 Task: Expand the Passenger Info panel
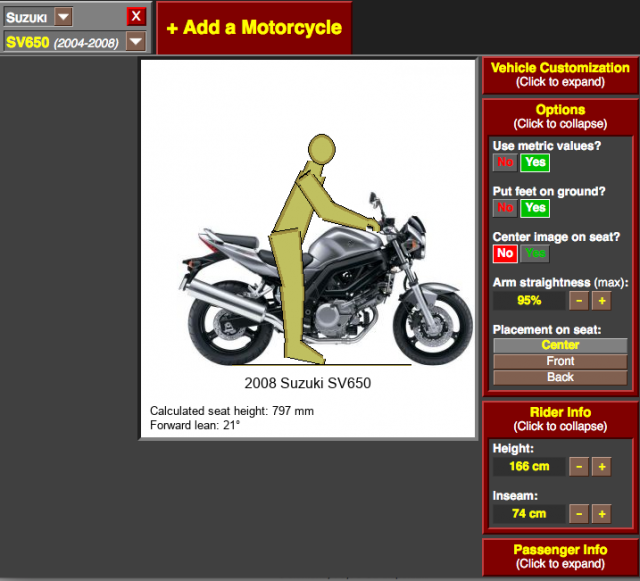560,556
